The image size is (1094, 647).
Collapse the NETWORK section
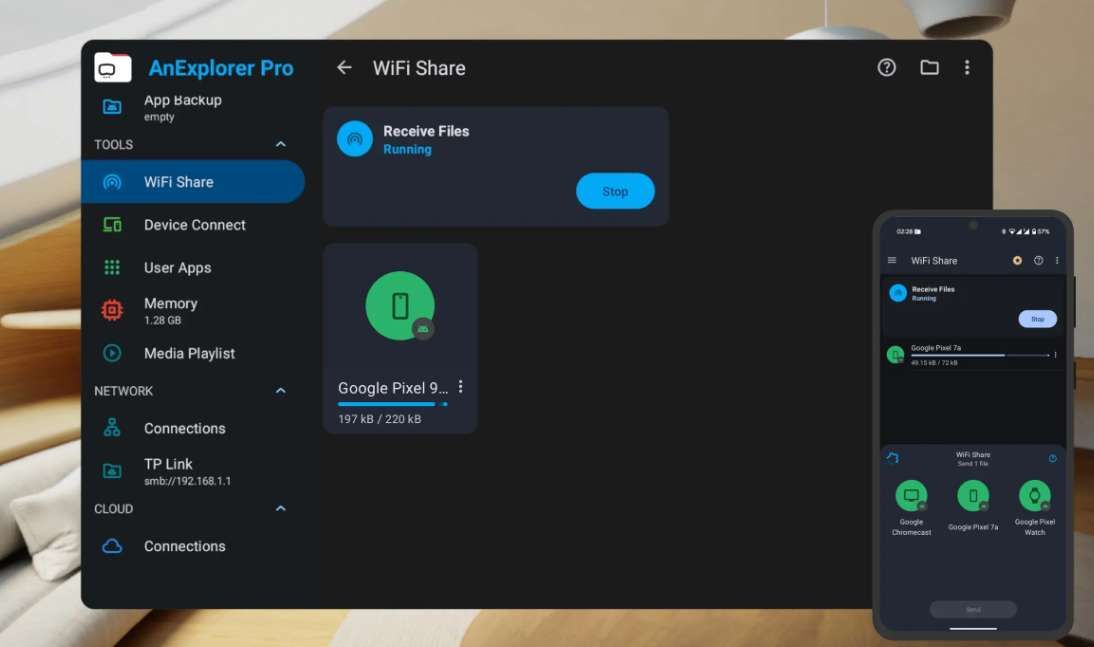pyautogui.click(x=280, y=391)
